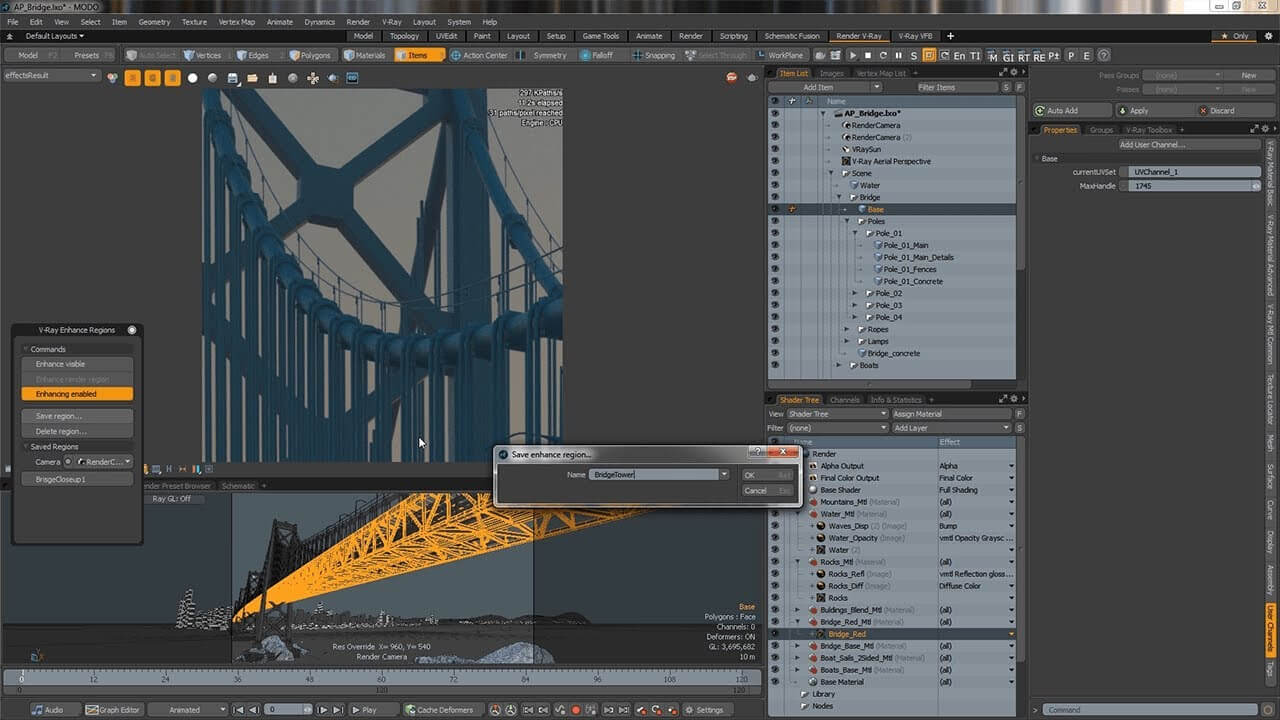Open the name dropdown in save dialog
The width and height of the screenshot is (1280, 720).
click(x=725, y=475)
